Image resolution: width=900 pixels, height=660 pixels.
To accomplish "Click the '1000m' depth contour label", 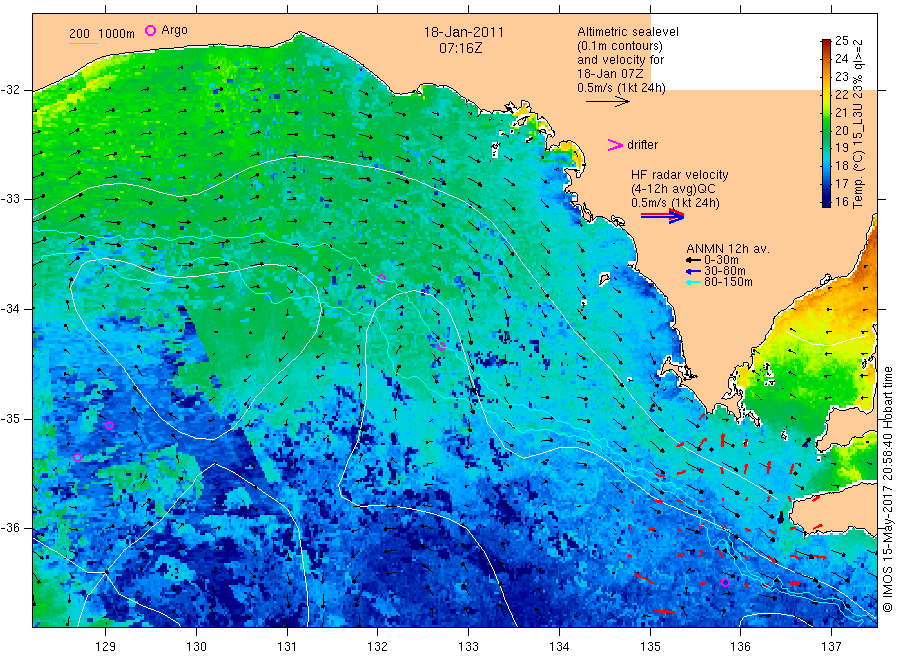I will [x=117, y=34].
